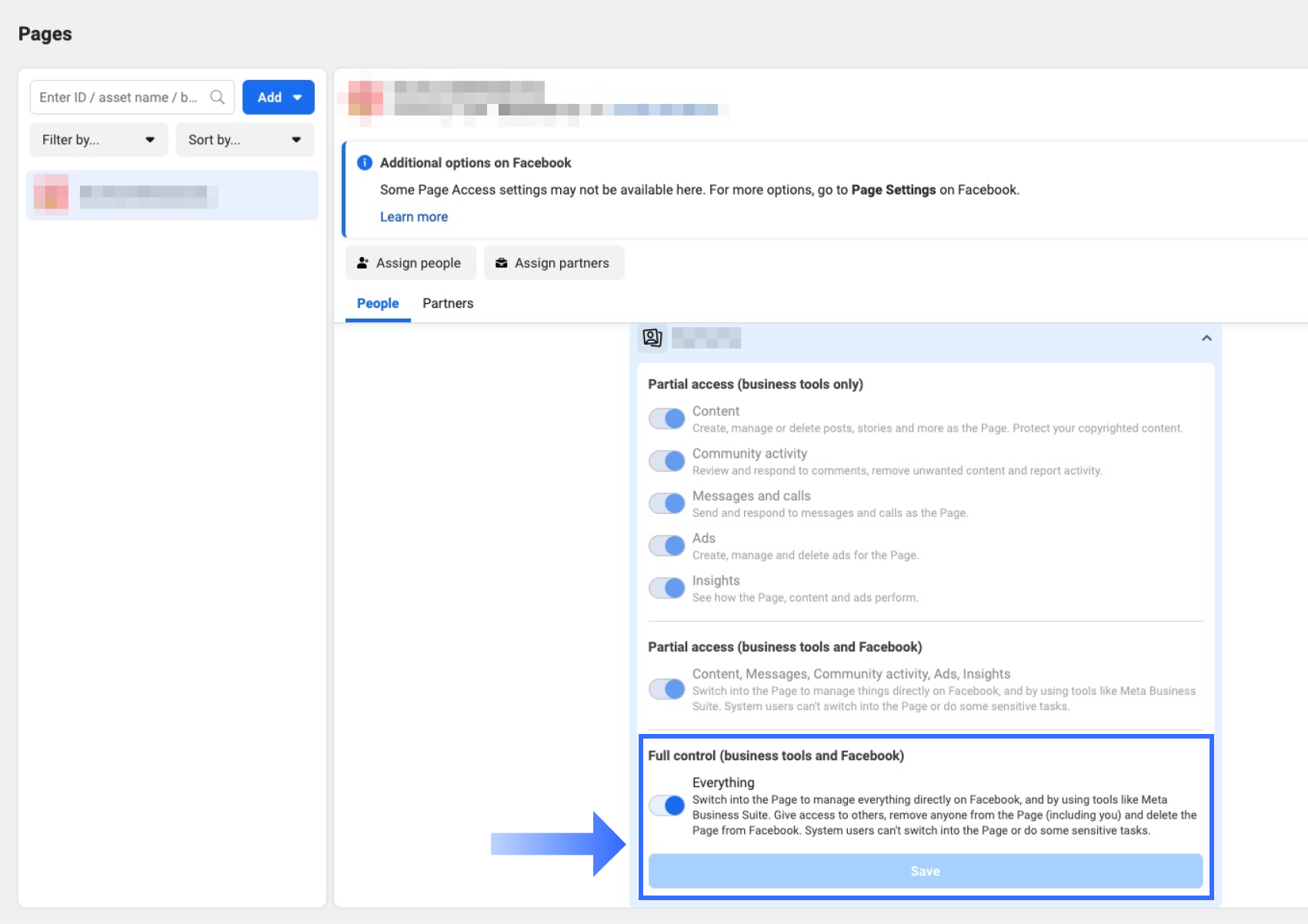Click the Assign people button
Viewport: 1308px width, 924px height.
pos(411,263)
